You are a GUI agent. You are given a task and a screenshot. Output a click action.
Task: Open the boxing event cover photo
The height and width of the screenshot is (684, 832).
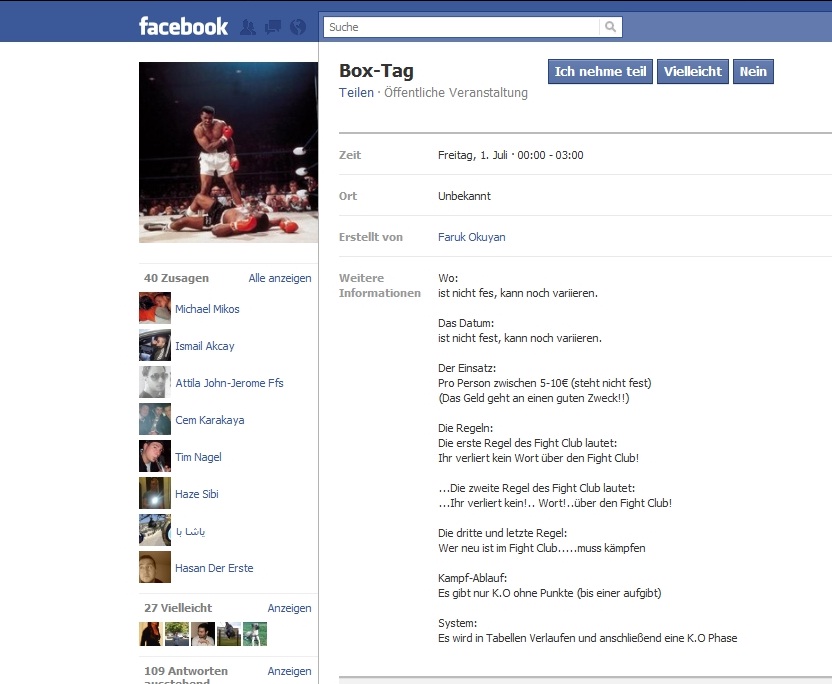[x=229, y=152]
